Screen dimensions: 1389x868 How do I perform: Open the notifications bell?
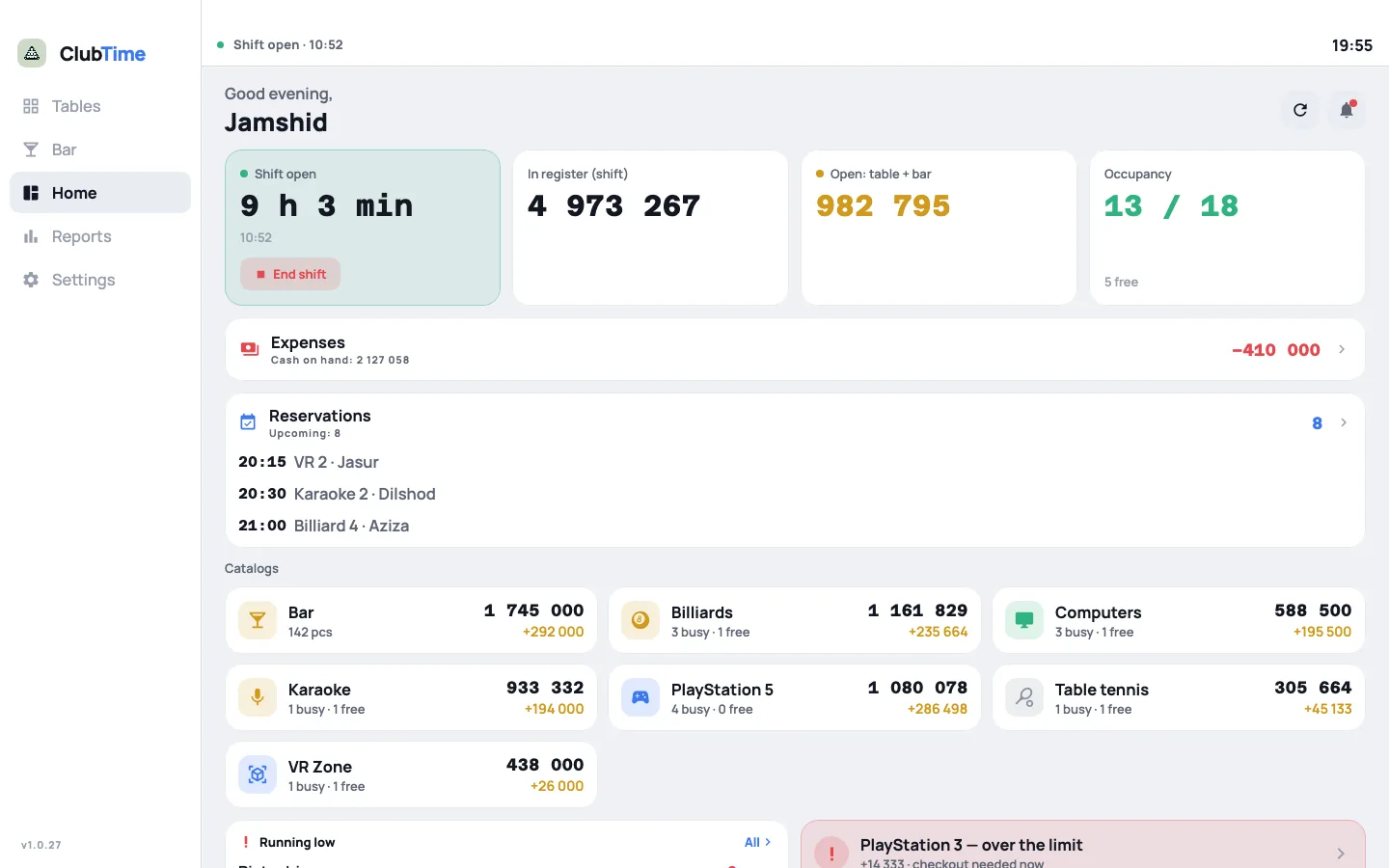pyautogui.click(x=1347, y=110)
